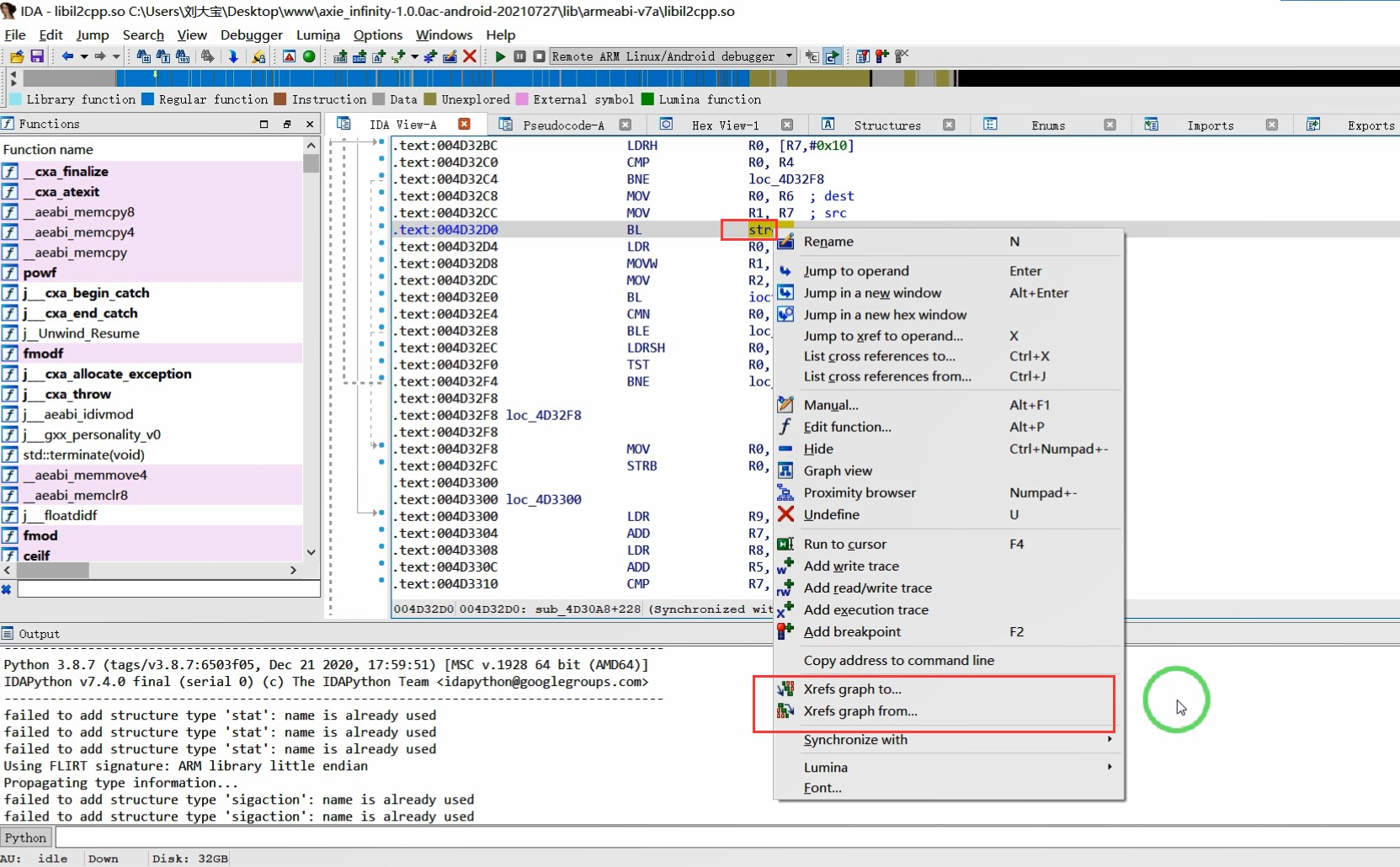This screenshot has height=867, width=1400.
Task: Pause the process using the pause icon
Action: [519, 56]
